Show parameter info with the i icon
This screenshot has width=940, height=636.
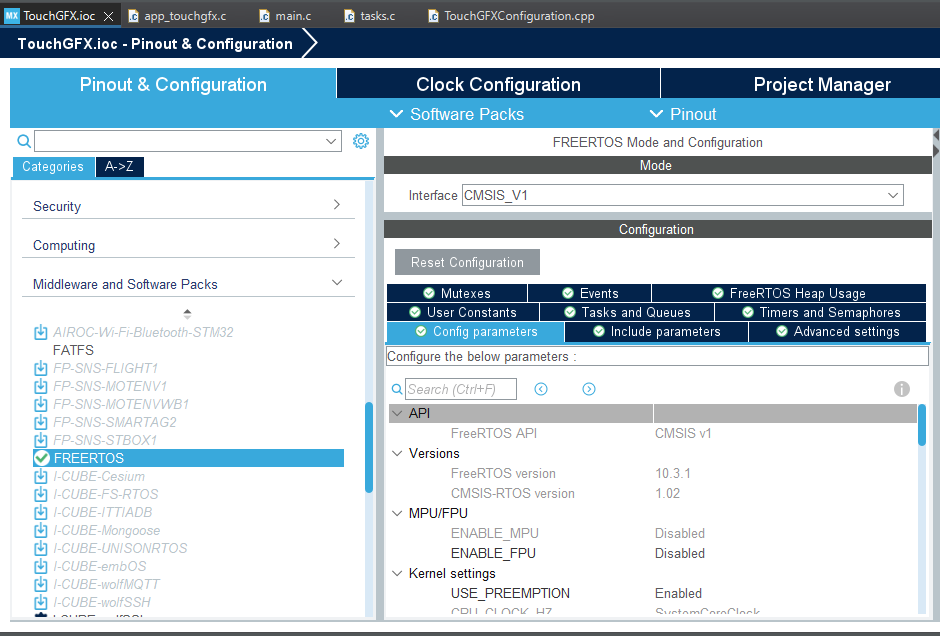pos(902,389)
